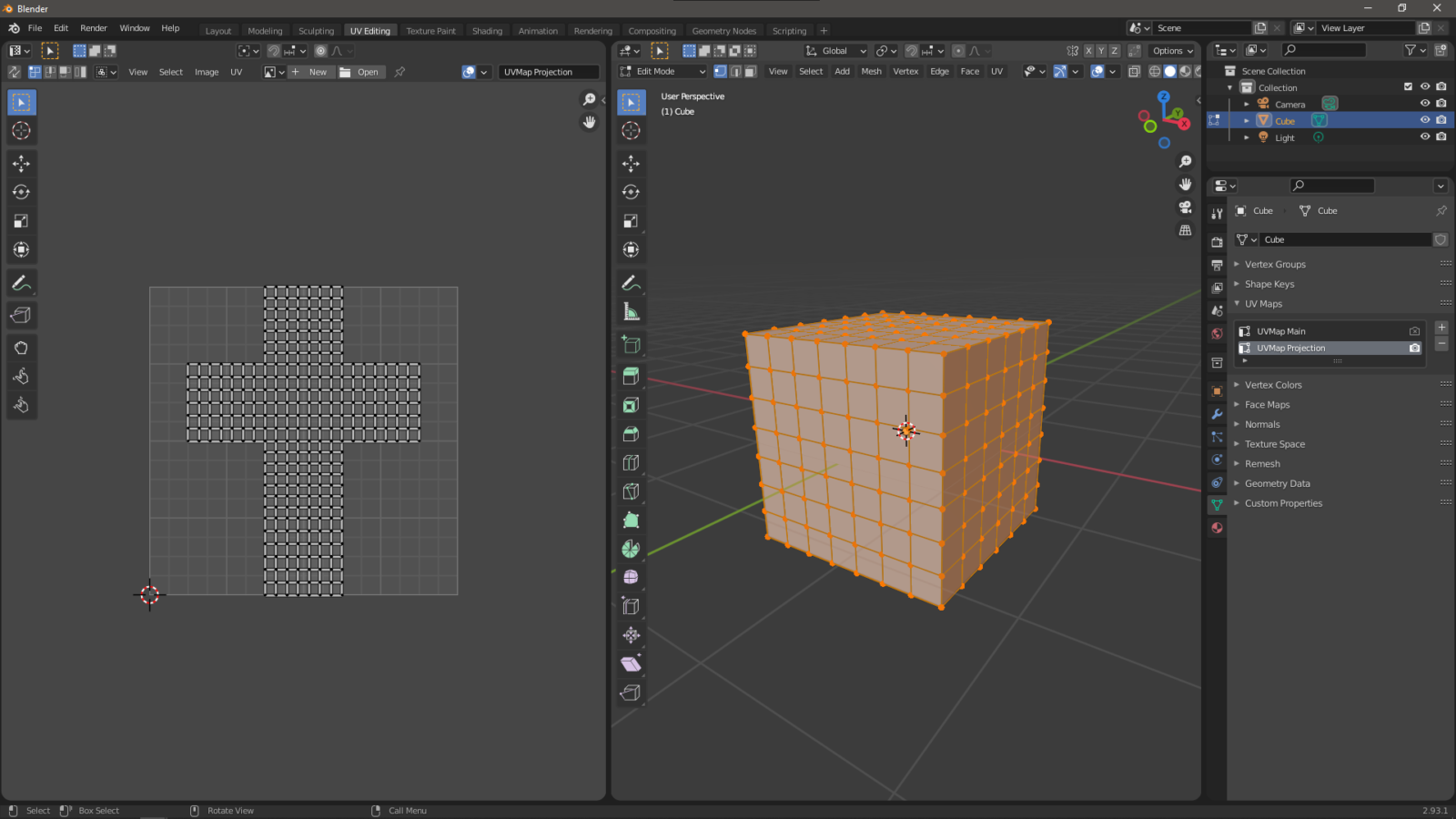Select the Move tool in the UV editor

point(21,164)
